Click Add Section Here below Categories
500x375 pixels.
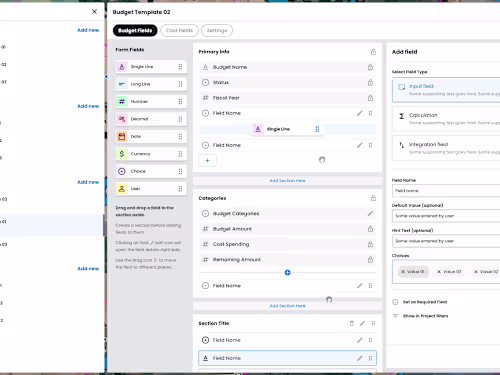tap(287, 306)
